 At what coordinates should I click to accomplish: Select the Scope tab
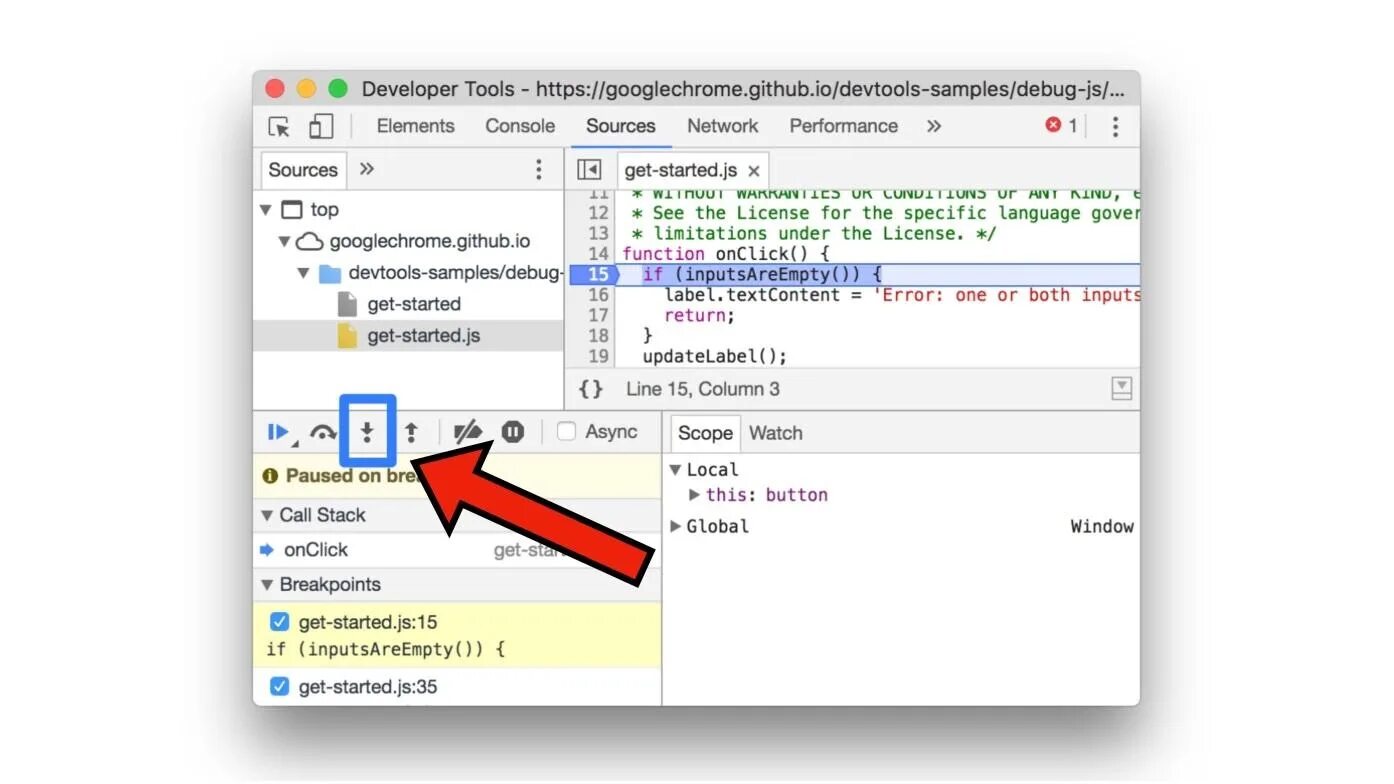tap(705, 433)
